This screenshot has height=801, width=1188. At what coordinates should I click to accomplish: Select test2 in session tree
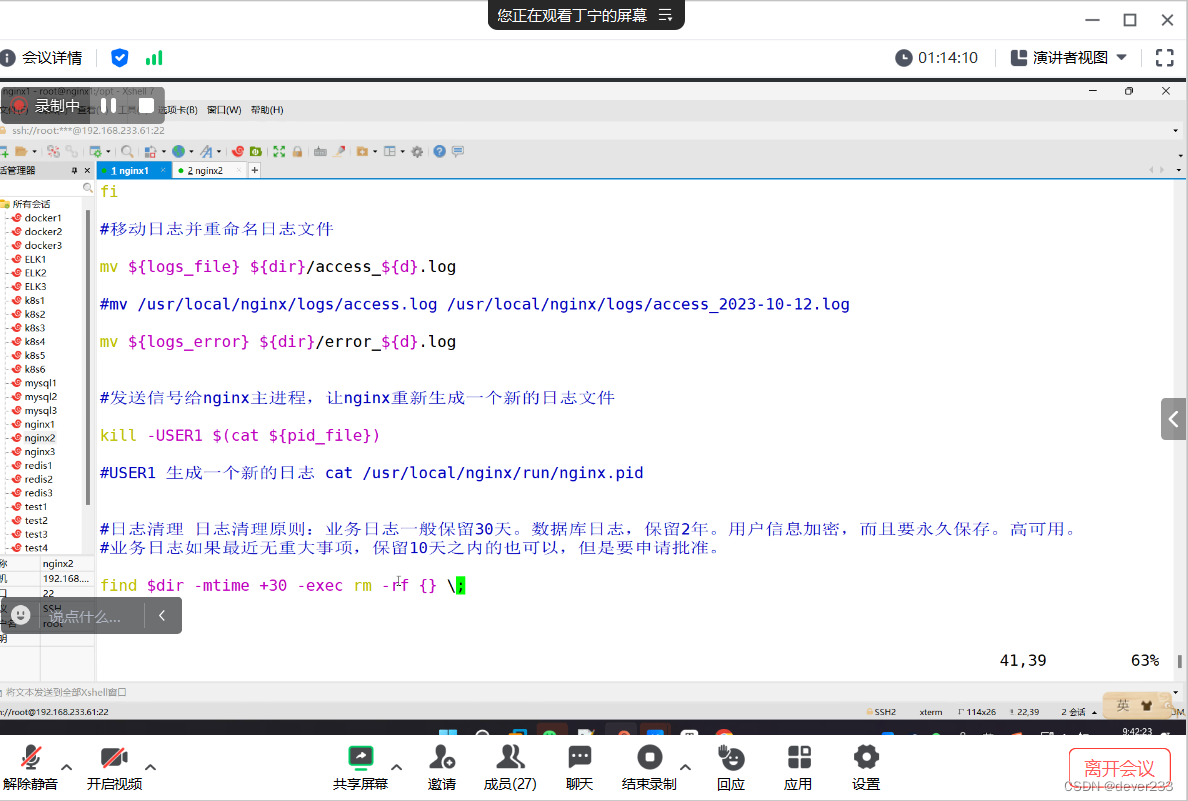click(x=36, y=521)
